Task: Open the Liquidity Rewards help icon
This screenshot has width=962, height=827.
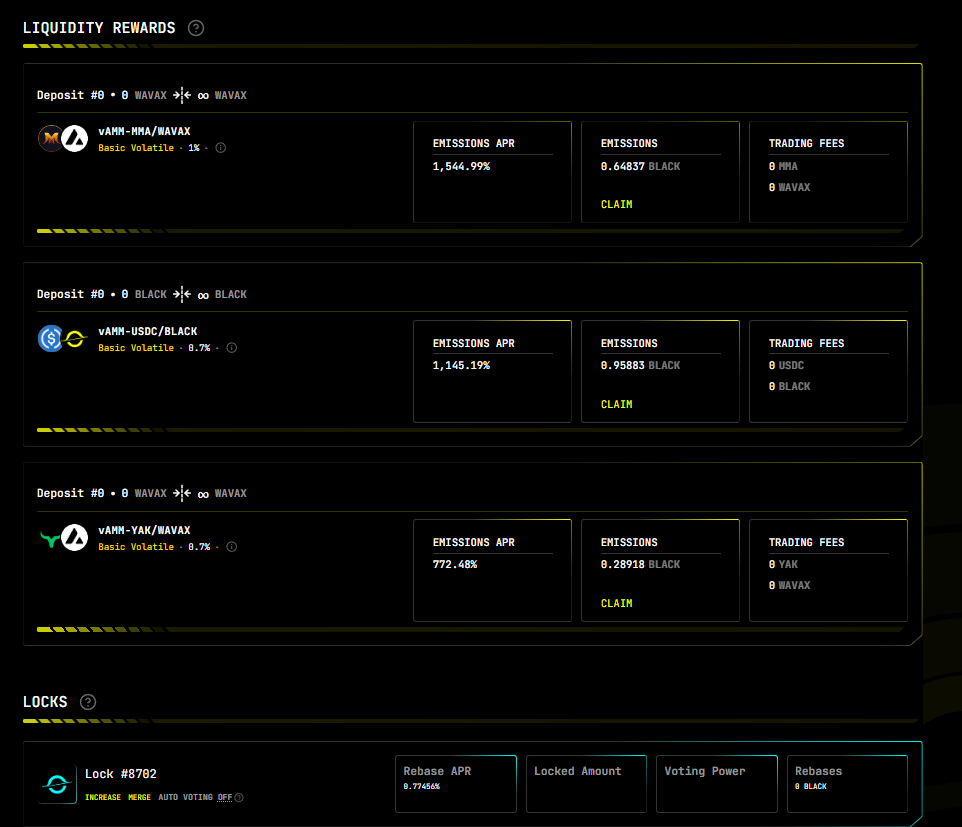Action: pos(196,28)
